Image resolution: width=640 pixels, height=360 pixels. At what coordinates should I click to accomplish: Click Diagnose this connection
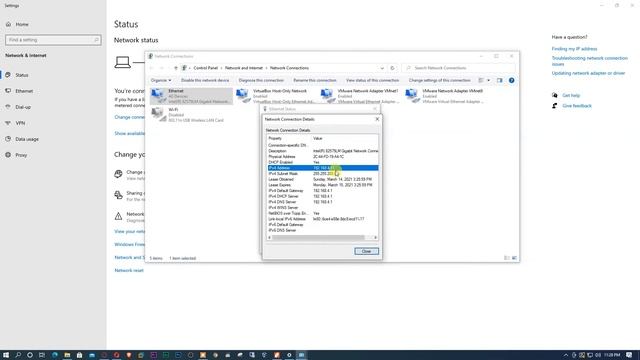(261, 80)
